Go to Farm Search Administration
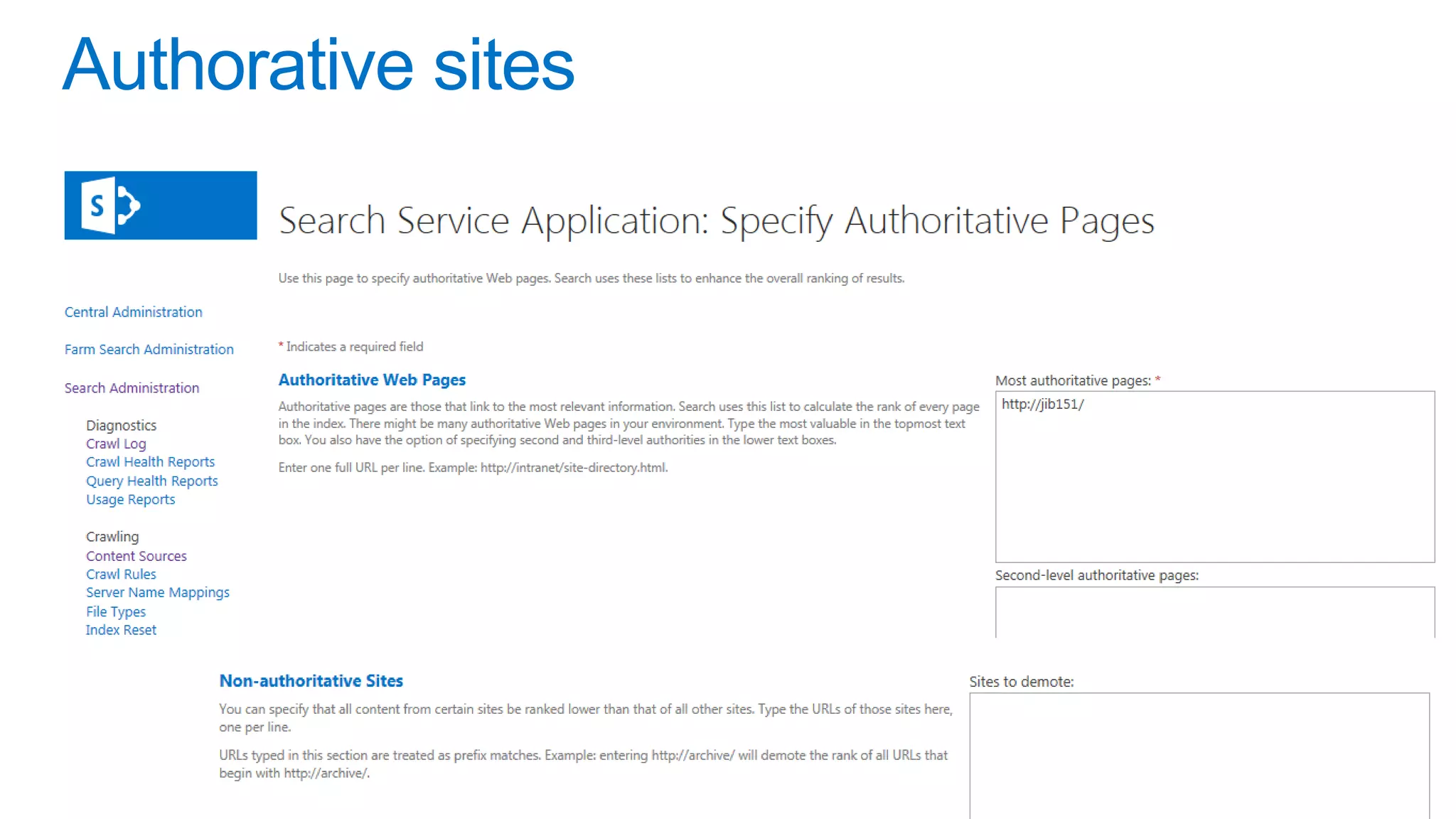1456x819 pixels. click(149, 350)
